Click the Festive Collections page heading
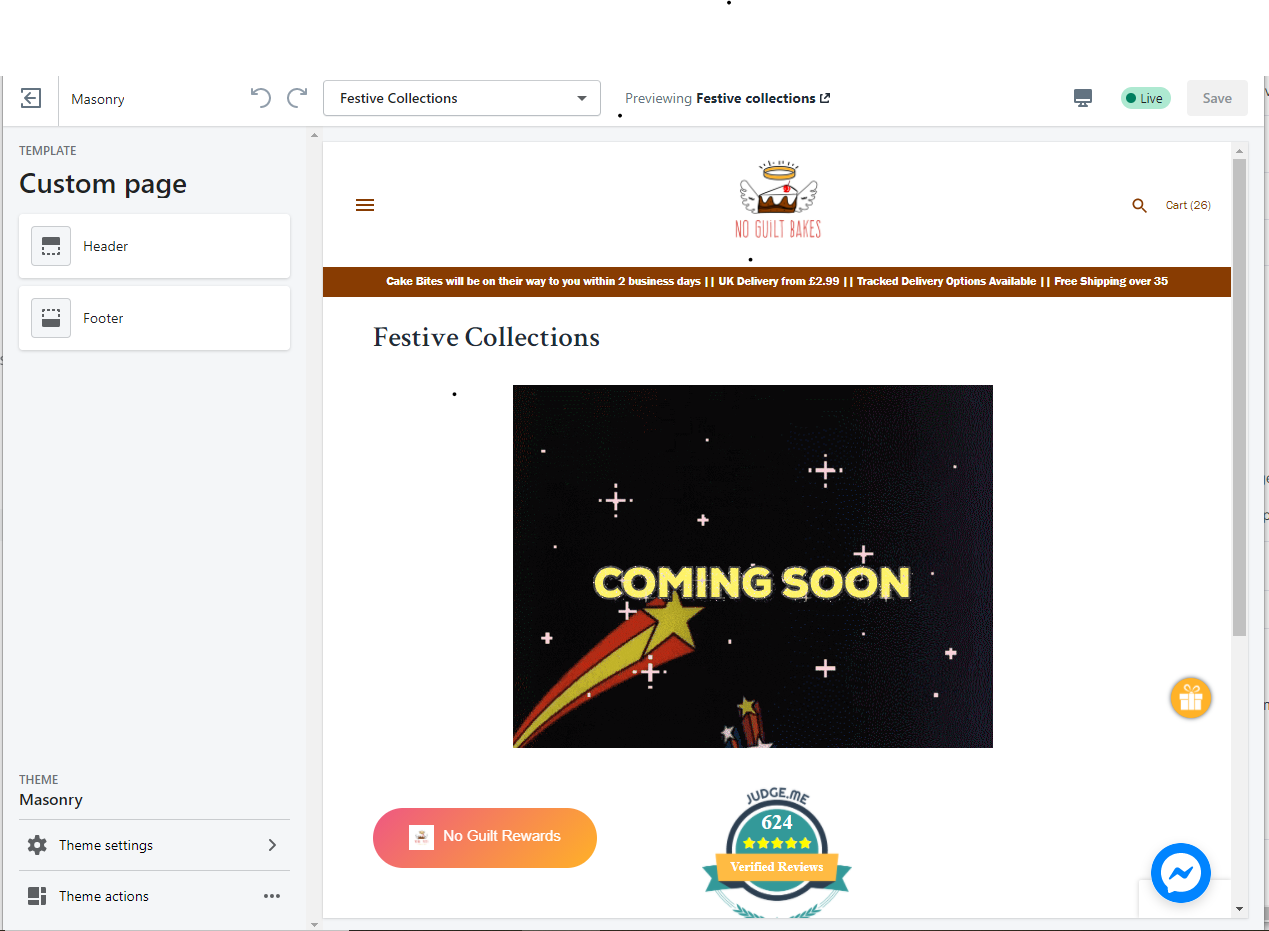This screenshot has width=1269, height=931. point(486,337)
